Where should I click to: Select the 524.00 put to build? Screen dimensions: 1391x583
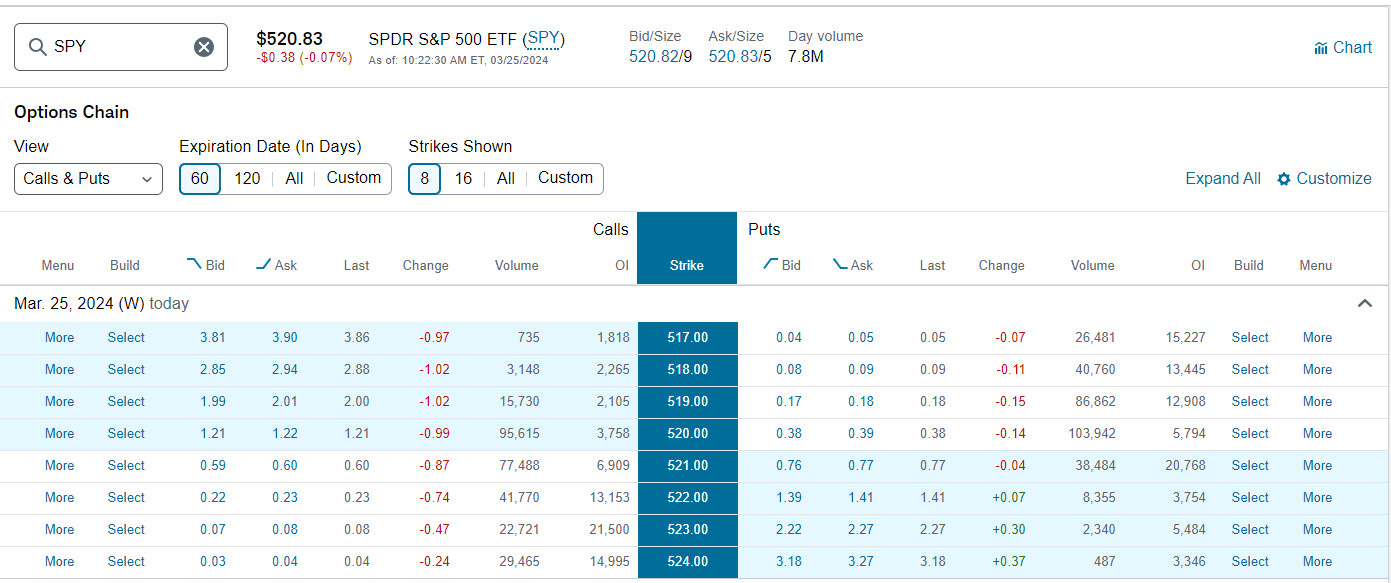coord(1250,561)
